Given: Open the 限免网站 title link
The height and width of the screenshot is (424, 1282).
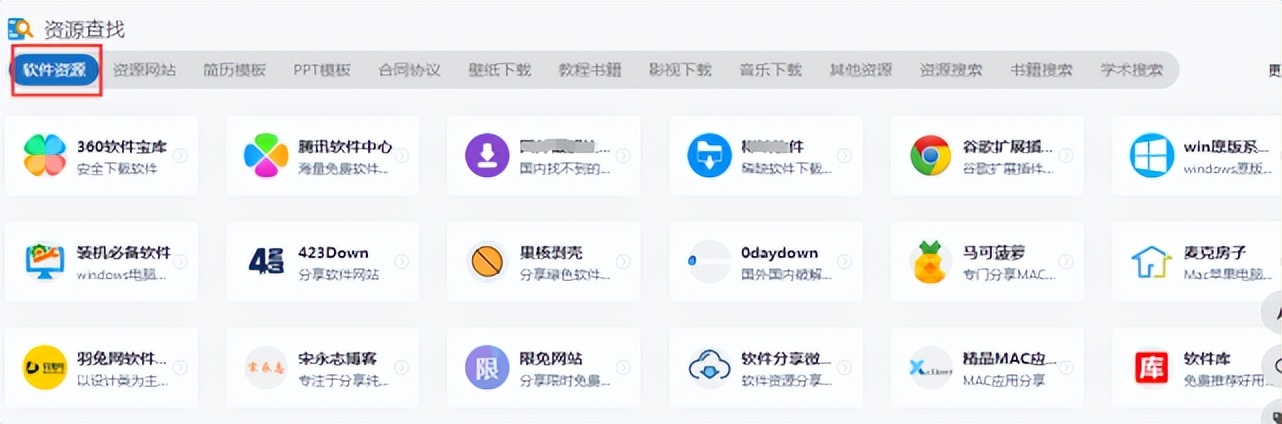Looking at the screenshot, I should (551, 359).
